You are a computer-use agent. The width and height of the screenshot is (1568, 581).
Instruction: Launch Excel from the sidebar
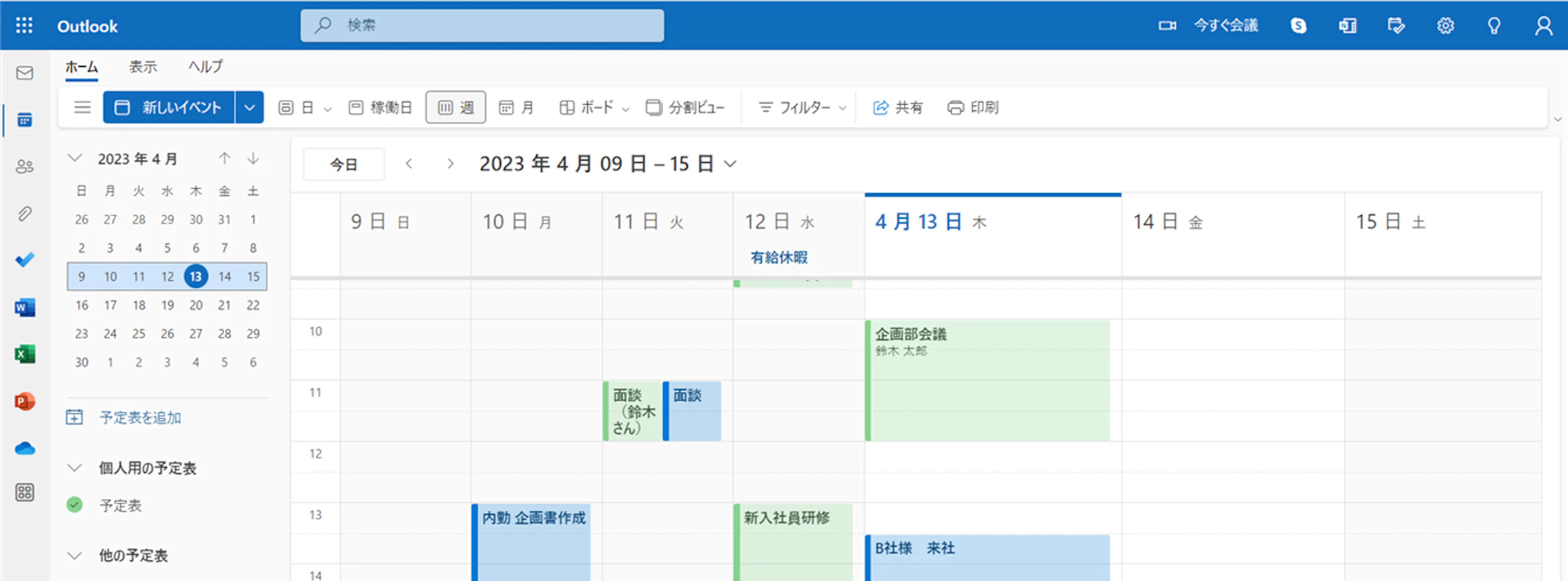pos(24,354)
